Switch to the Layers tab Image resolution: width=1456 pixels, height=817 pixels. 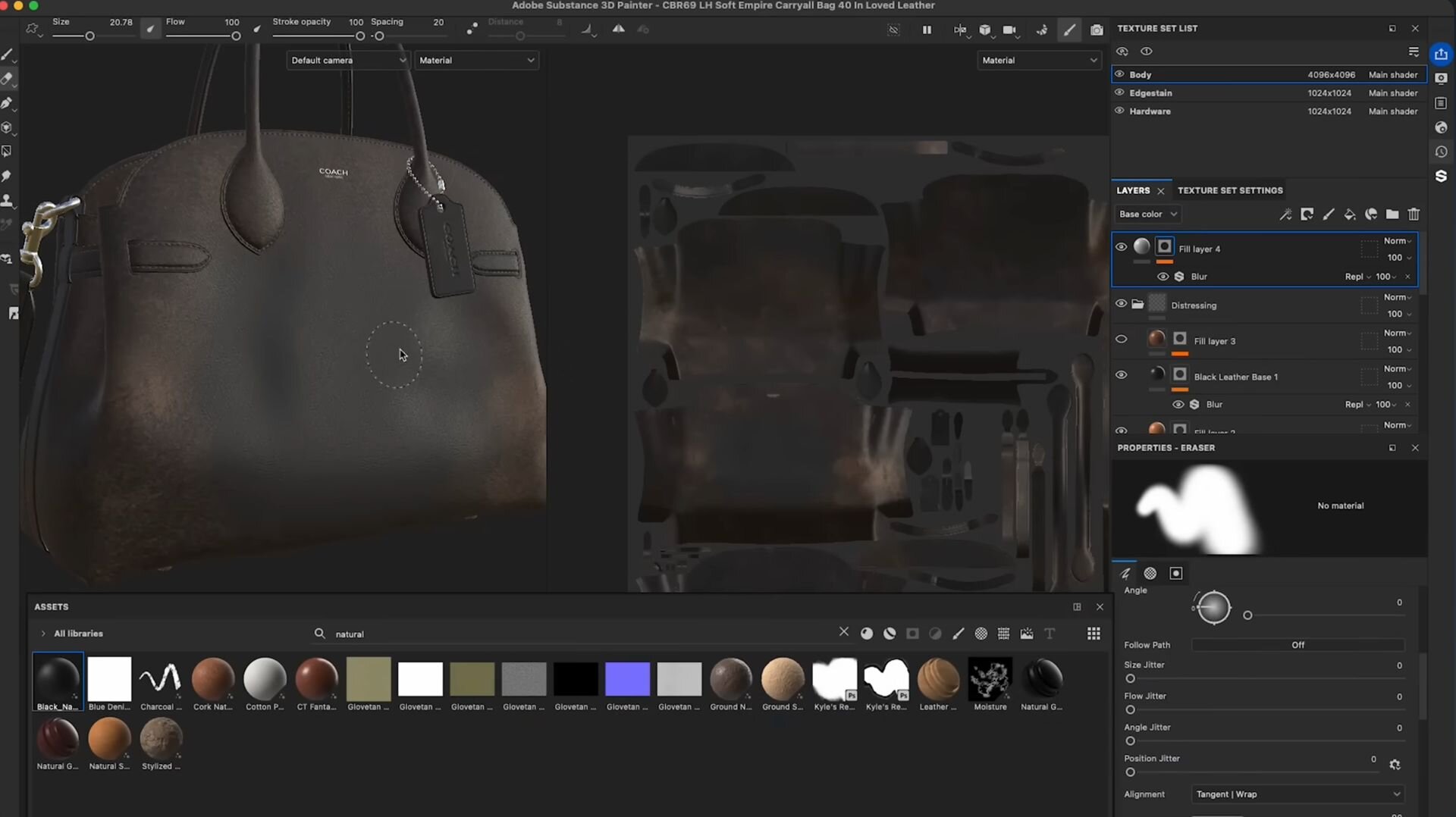1133,190
